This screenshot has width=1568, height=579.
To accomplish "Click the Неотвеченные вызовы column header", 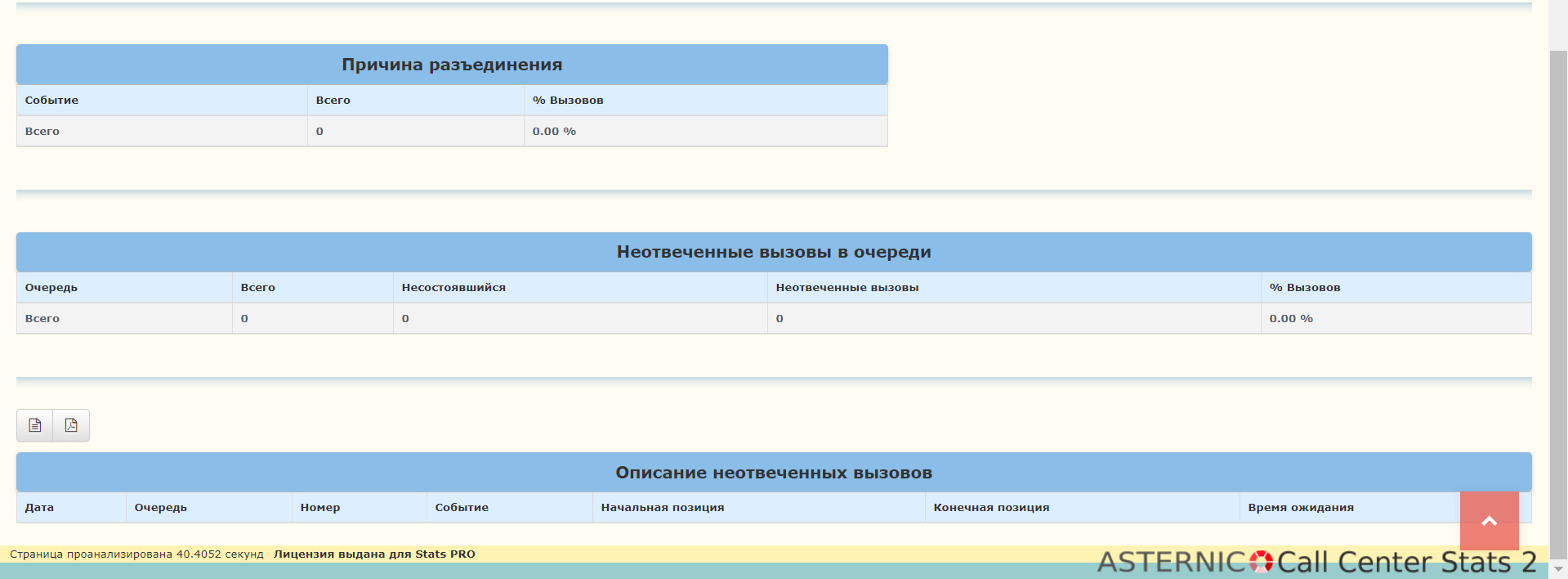I will coord(847,288).
